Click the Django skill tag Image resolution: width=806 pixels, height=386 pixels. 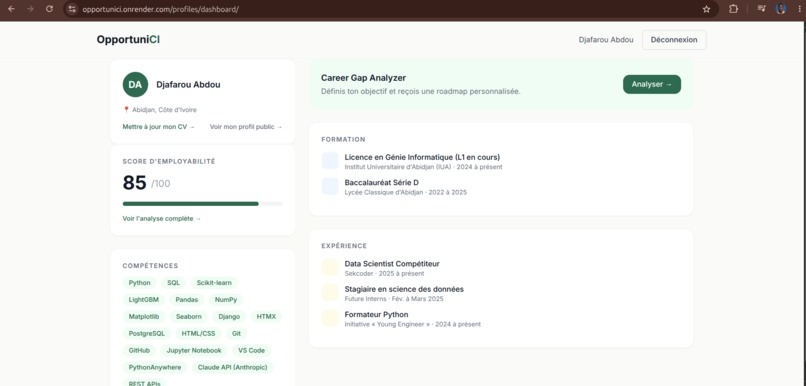229,317
